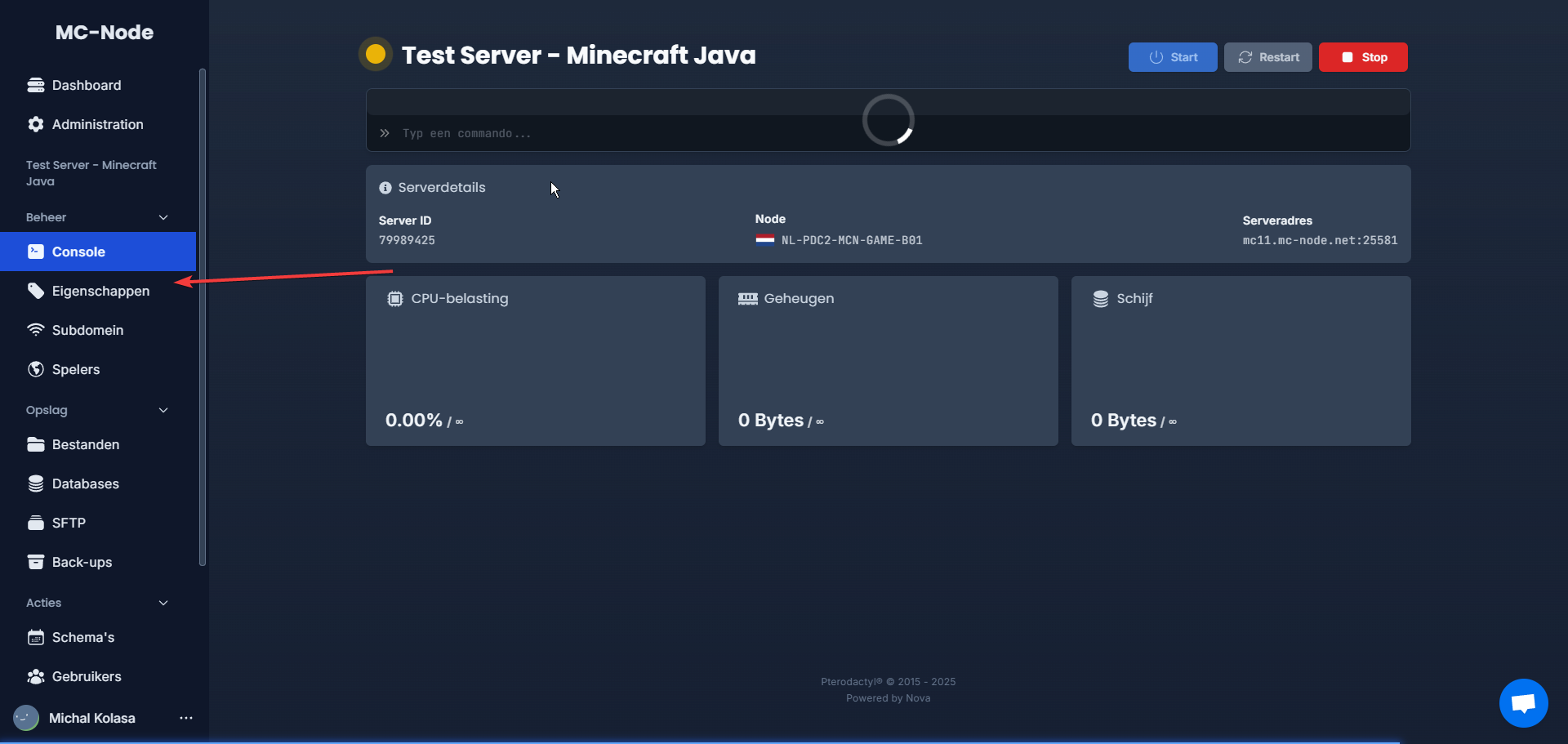This screenshot has height=744, width=1568.
Task: Click the Geheugen memory icon
Action: coord(748,299)
